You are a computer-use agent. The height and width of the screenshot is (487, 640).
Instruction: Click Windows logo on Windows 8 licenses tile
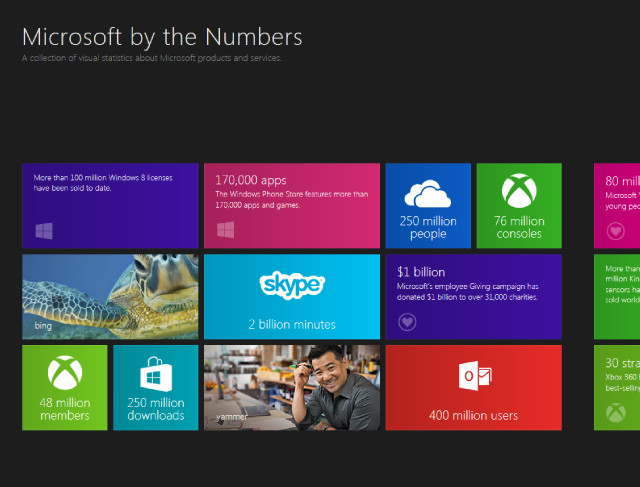(44, 231)
